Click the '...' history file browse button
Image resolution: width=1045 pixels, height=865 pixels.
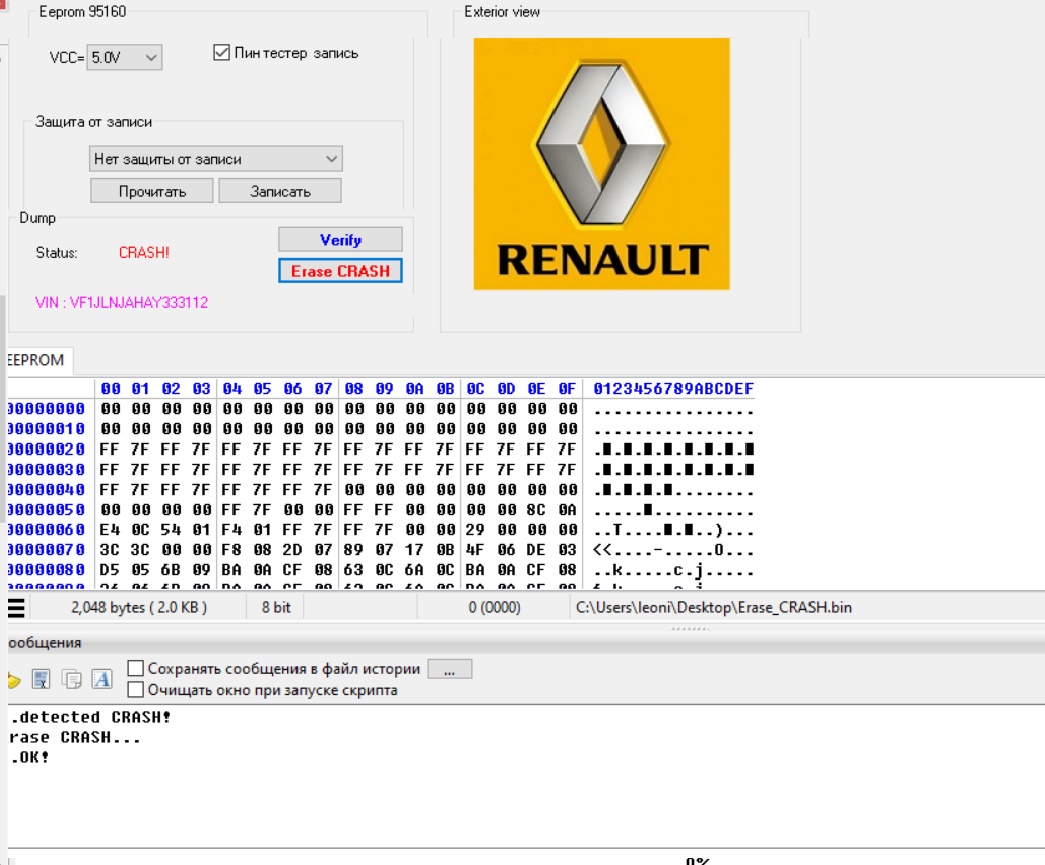tap(449, 670)
